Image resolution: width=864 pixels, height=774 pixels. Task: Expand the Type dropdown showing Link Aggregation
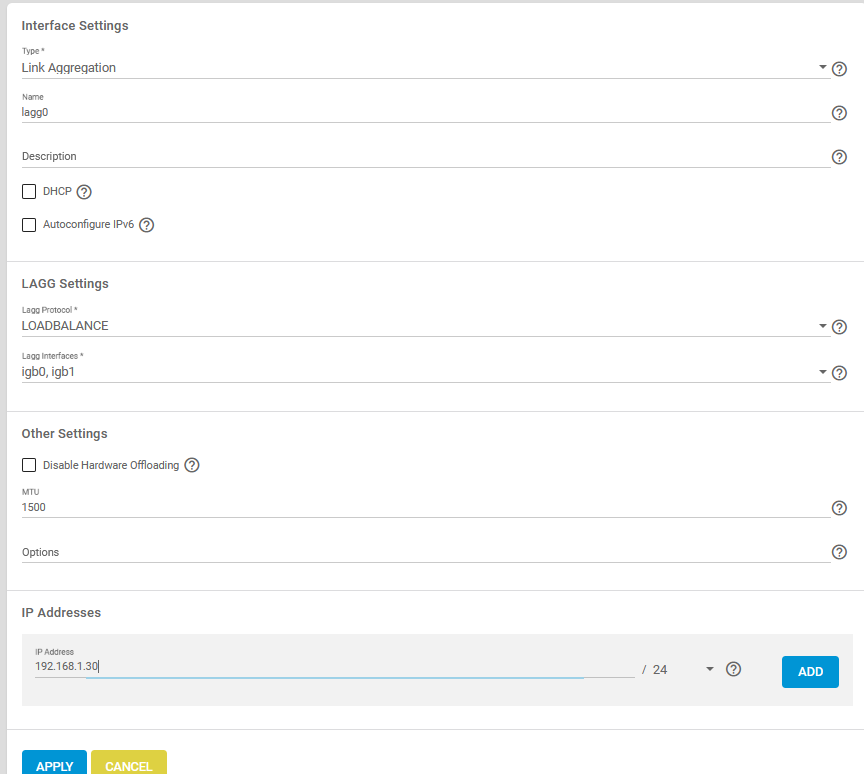coord(425,68)
